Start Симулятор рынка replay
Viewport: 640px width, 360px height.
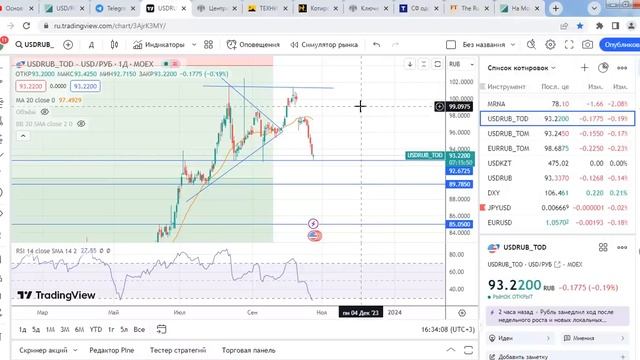[x=324, y=44]
